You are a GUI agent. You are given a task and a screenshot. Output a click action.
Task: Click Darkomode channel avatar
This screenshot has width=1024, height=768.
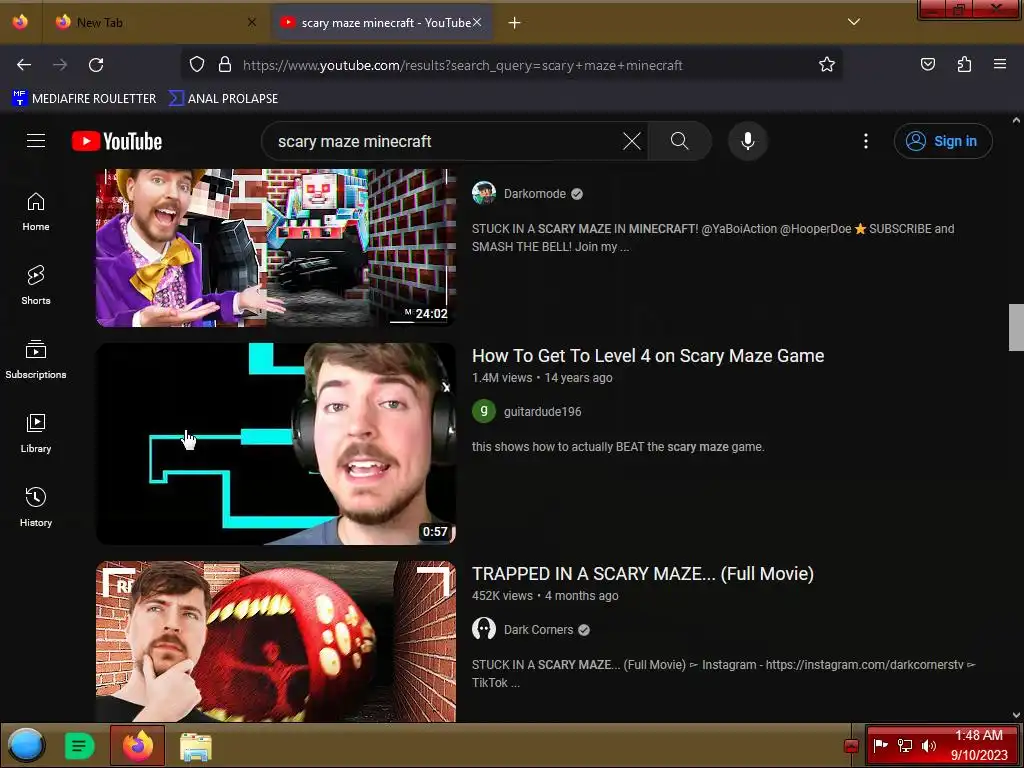point(484,193)
